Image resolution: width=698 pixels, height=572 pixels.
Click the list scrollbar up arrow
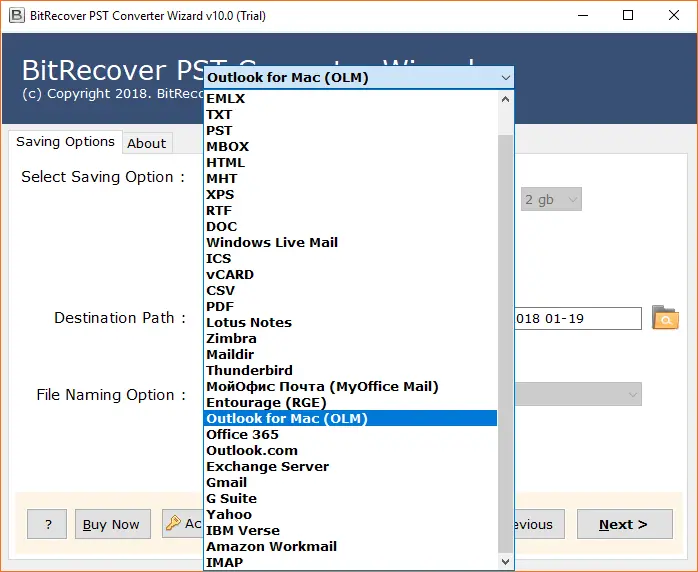click(x=505, y=99)
